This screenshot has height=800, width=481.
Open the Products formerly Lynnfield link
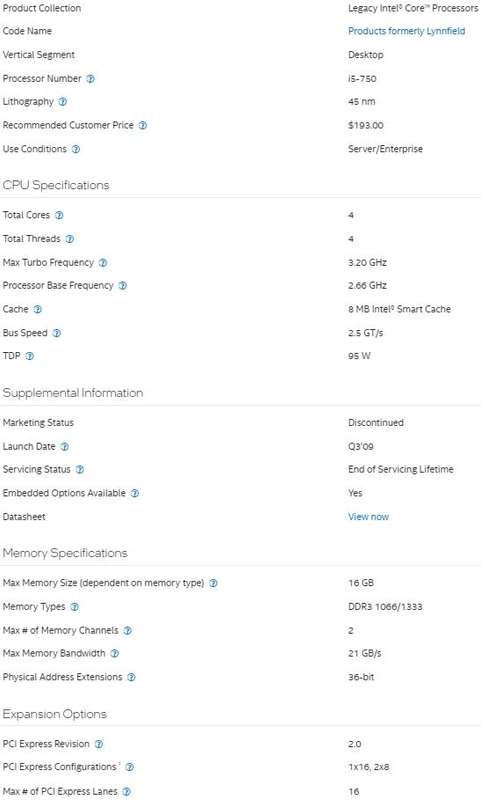point(407,31)
